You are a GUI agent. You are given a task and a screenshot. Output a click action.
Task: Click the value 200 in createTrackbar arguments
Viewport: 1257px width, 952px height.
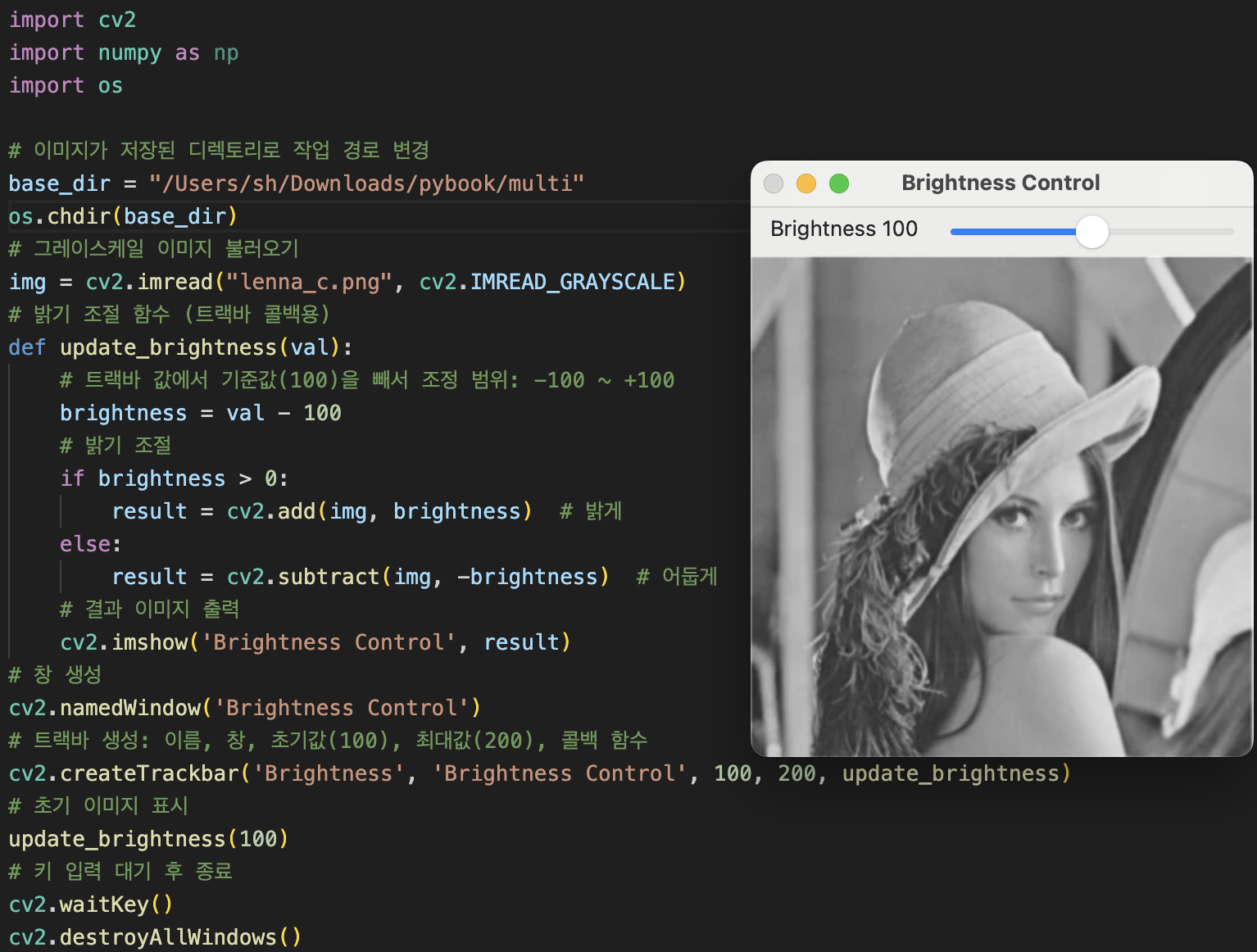pyautogui.click(x=796, y=773)
